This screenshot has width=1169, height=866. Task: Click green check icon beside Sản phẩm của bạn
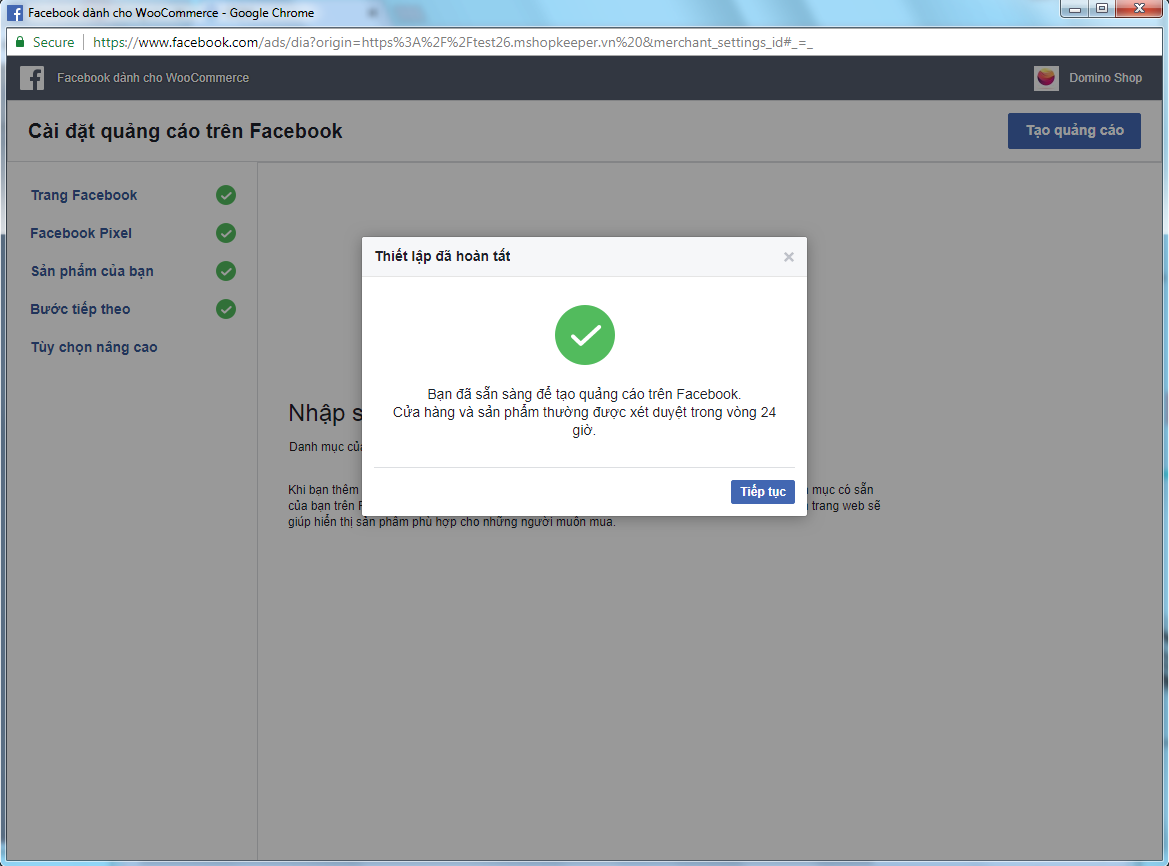tap(226, 271)
